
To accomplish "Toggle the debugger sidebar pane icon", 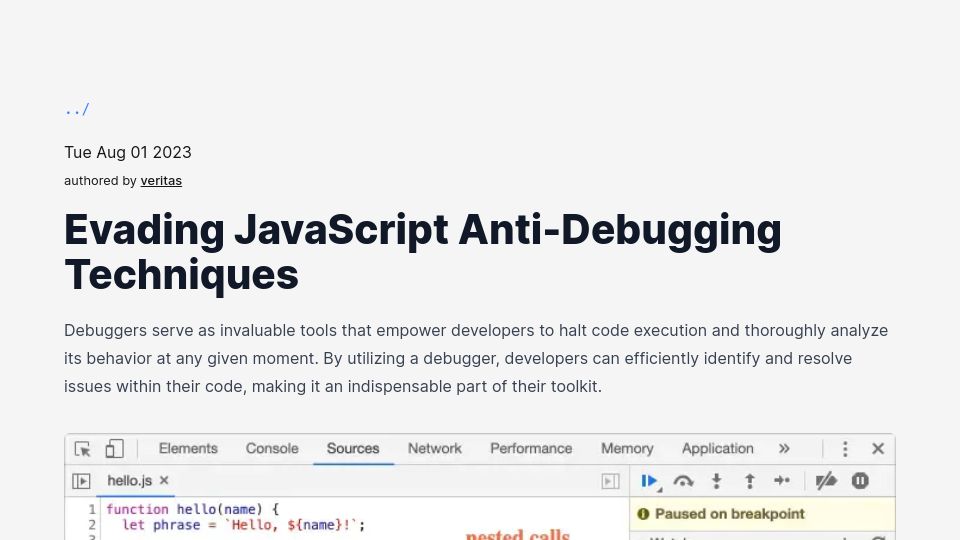I will (610, 481).
